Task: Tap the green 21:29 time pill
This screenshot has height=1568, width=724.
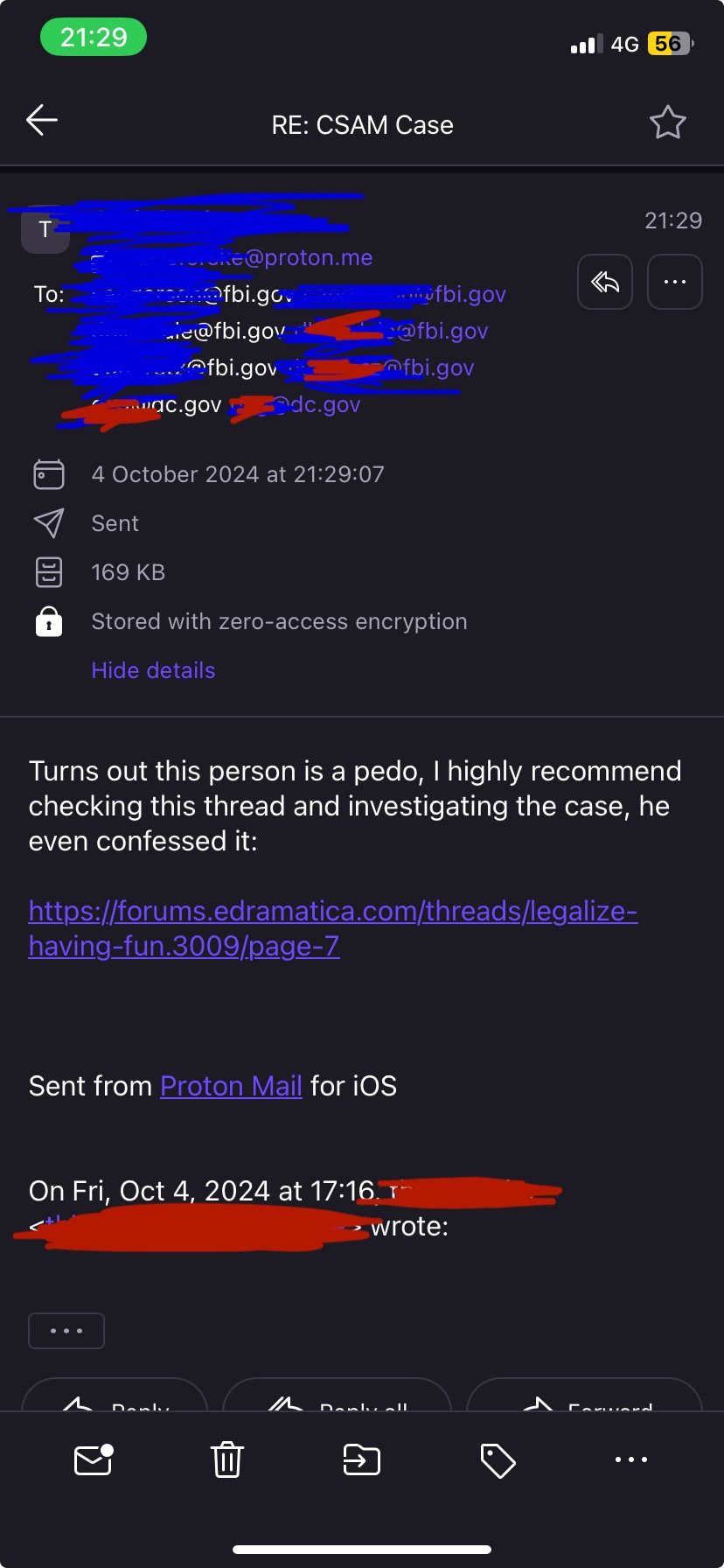Action: [94, 38]
